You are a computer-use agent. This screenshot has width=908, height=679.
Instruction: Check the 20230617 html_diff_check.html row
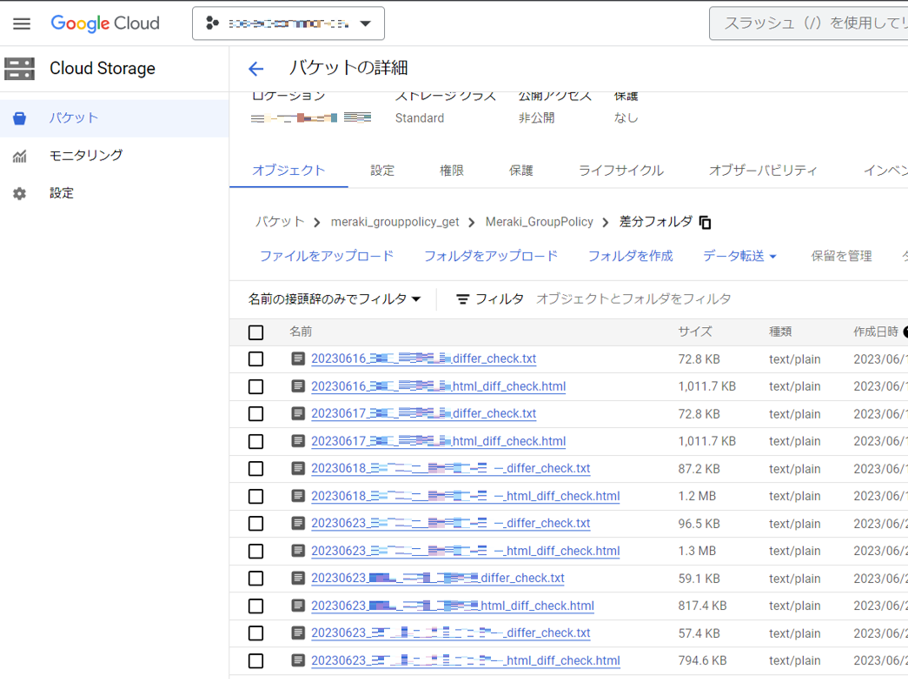coord(255,442)
